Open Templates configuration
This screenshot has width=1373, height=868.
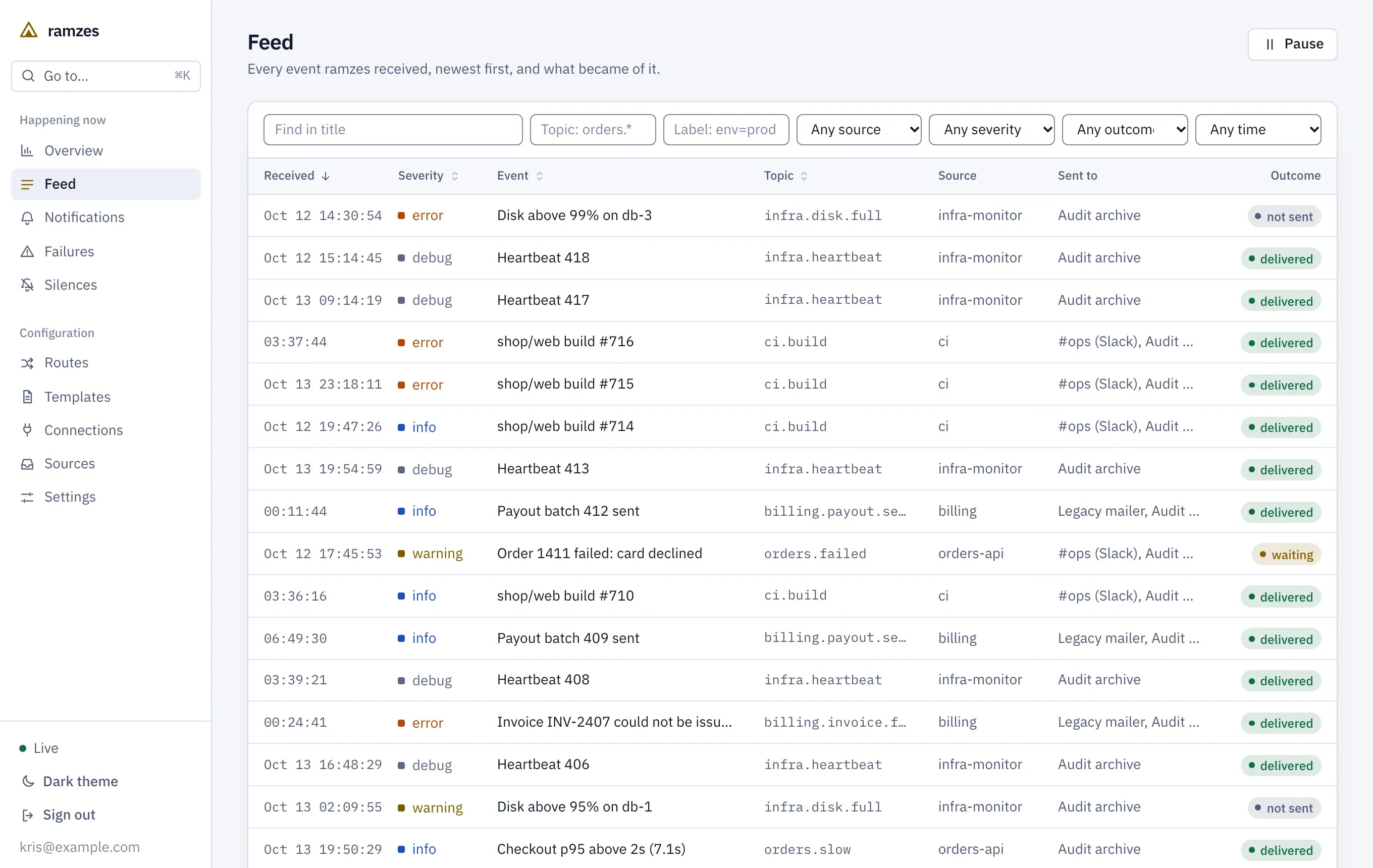coord(106,397)
